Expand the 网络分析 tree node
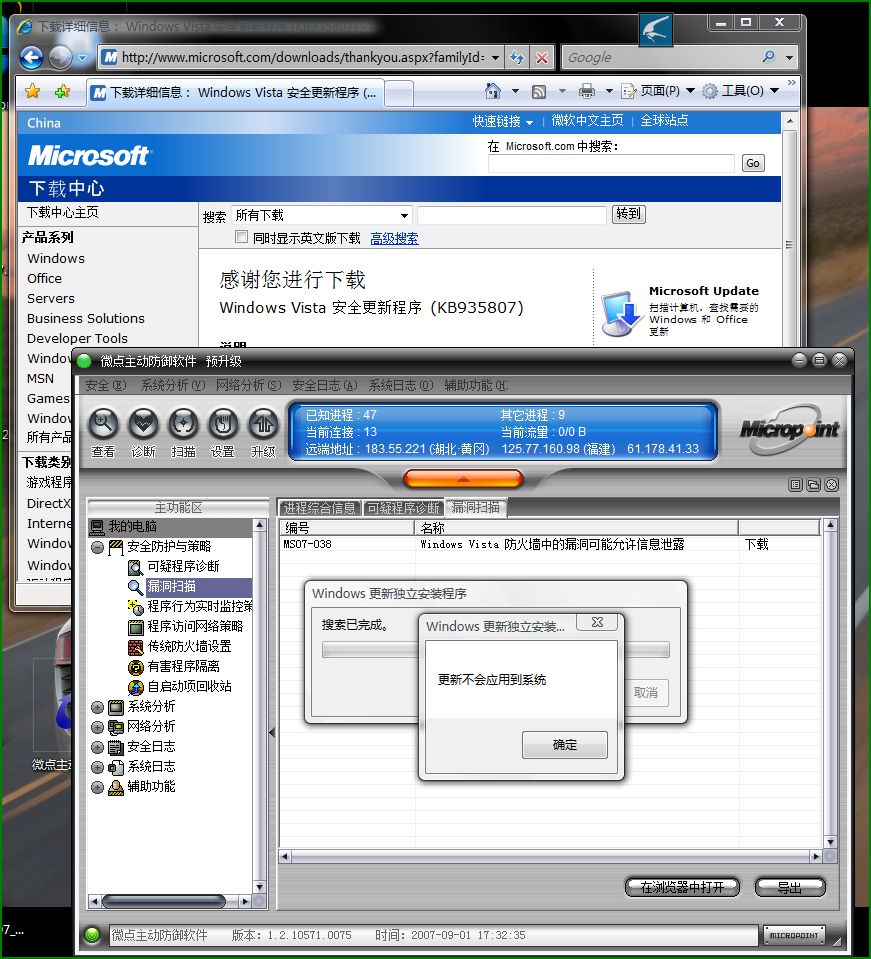Image resolution: width=871 pixels, height=959 pixels. 97,727
